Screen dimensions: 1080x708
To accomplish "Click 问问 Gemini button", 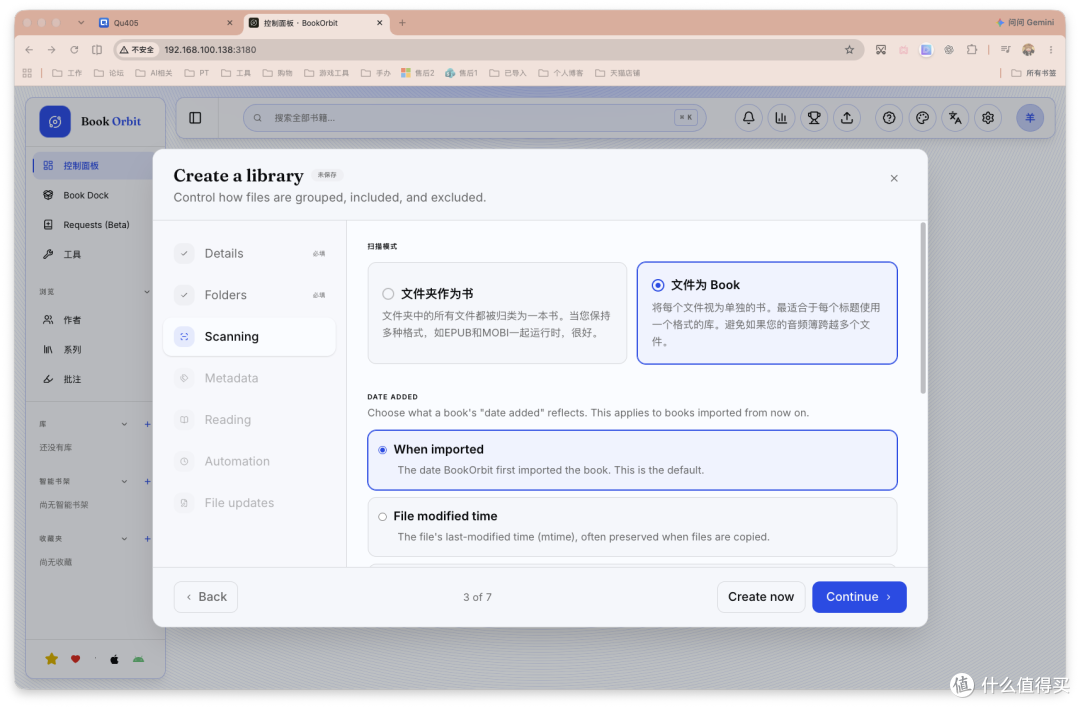I will (x=1026, y=23).
